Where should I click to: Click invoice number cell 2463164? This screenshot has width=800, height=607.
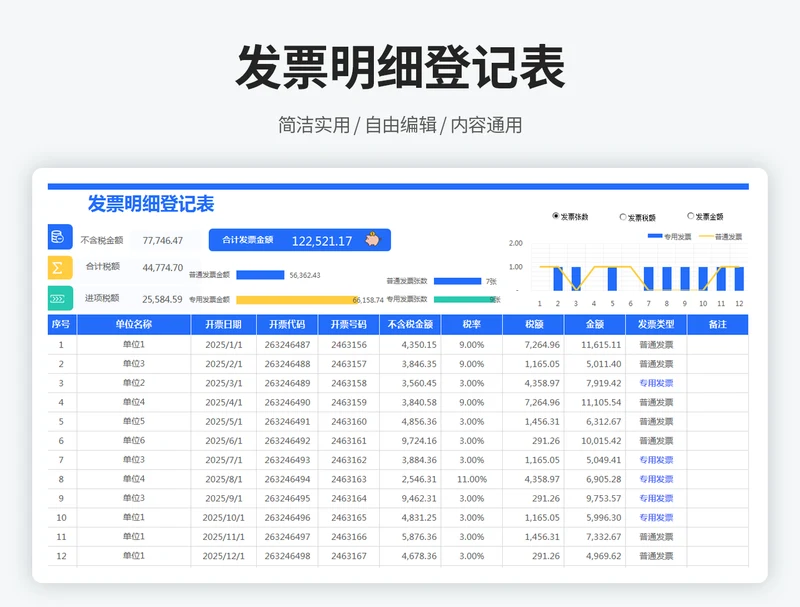pos(349,498)
